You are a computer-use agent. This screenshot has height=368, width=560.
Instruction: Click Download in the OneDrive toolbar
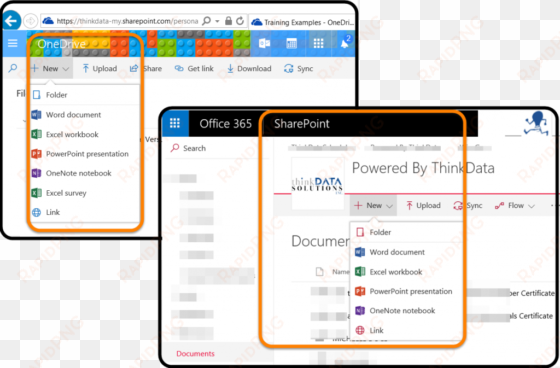pos(249,69)
